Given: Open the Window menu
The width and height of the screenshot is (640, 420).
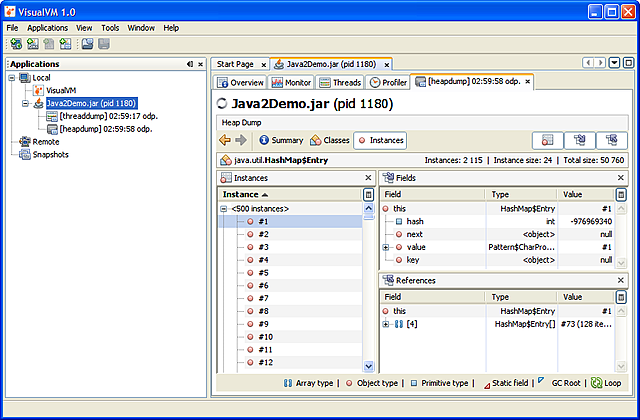Looking at the screenshot, I should [141, 28].
